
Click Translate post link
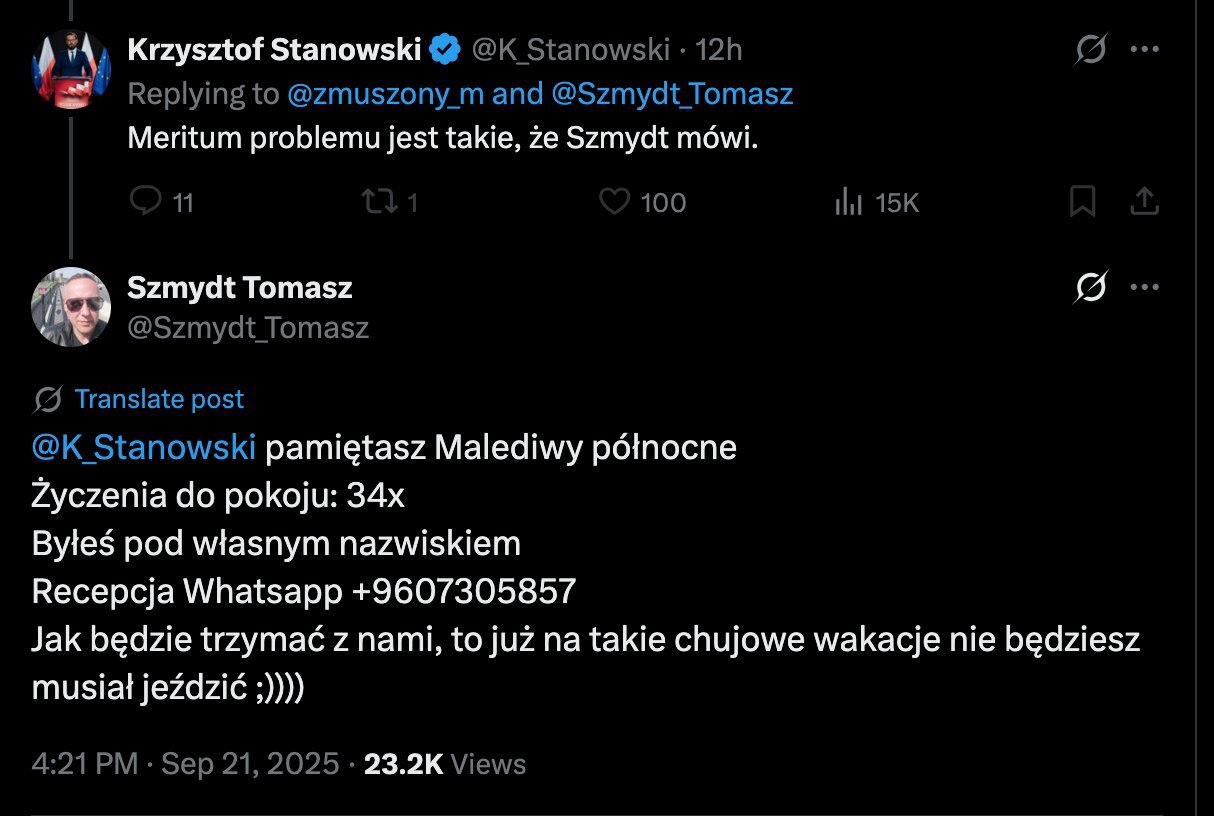pos(159,400)
